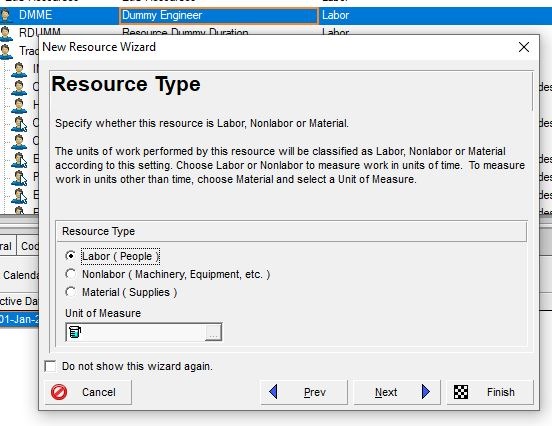Click the RDUMM resource person icon
This screenshot has width=552, height=426.
pyautogui.click(x=6, y=33)
